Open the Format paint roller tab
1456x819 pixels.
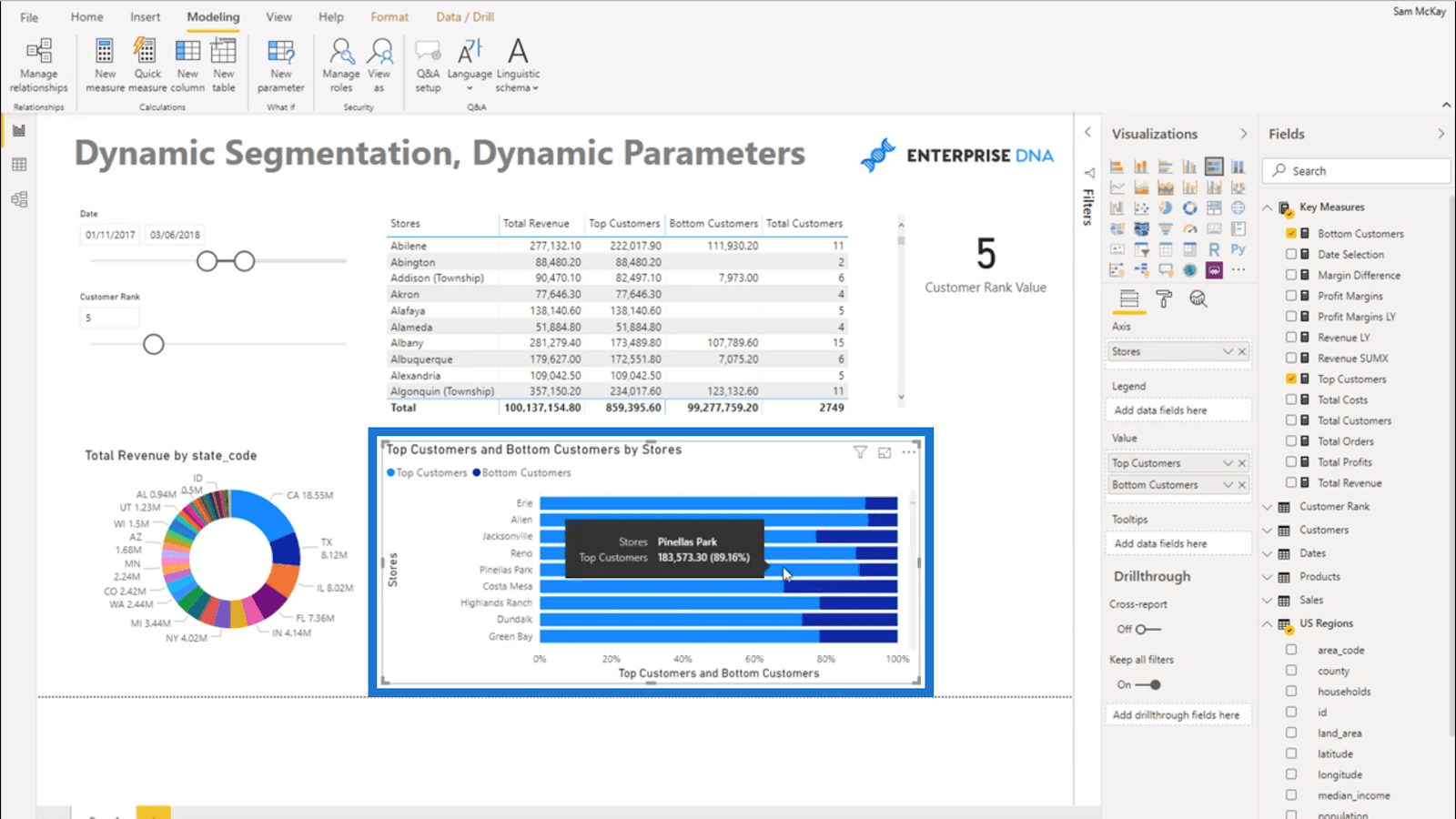tap(1164, 299)
